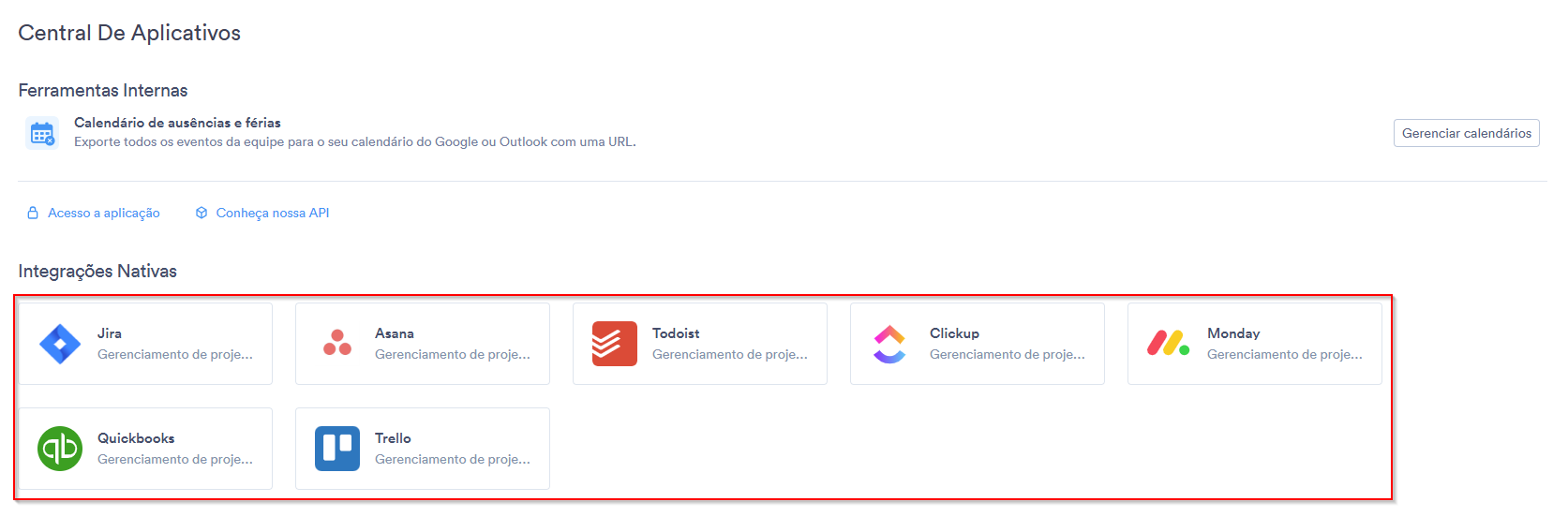Image resolution: width=1568 pixels, height=517 pixels.
Task: Click the red Todoist logo icon
Action: tap(615, 344)
